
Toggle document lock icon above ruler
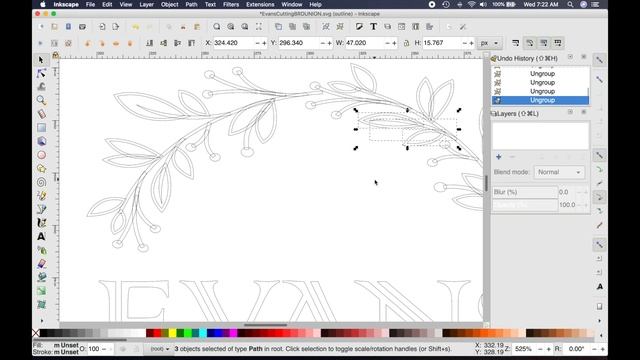(x=56, y=55)
